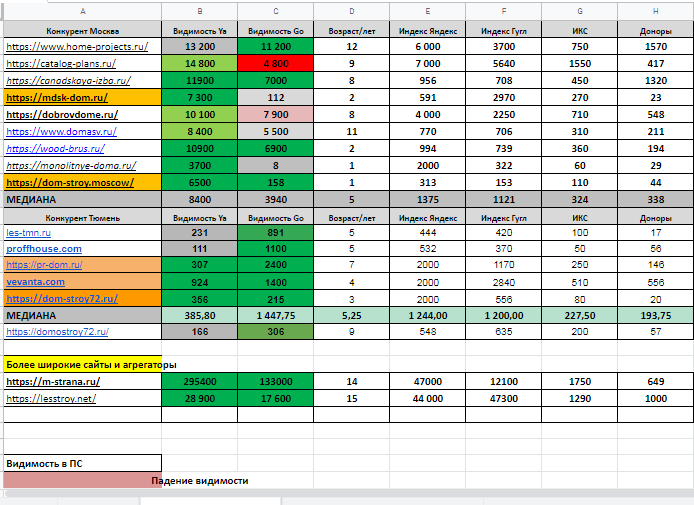Select column C header

tap(276, 12)
